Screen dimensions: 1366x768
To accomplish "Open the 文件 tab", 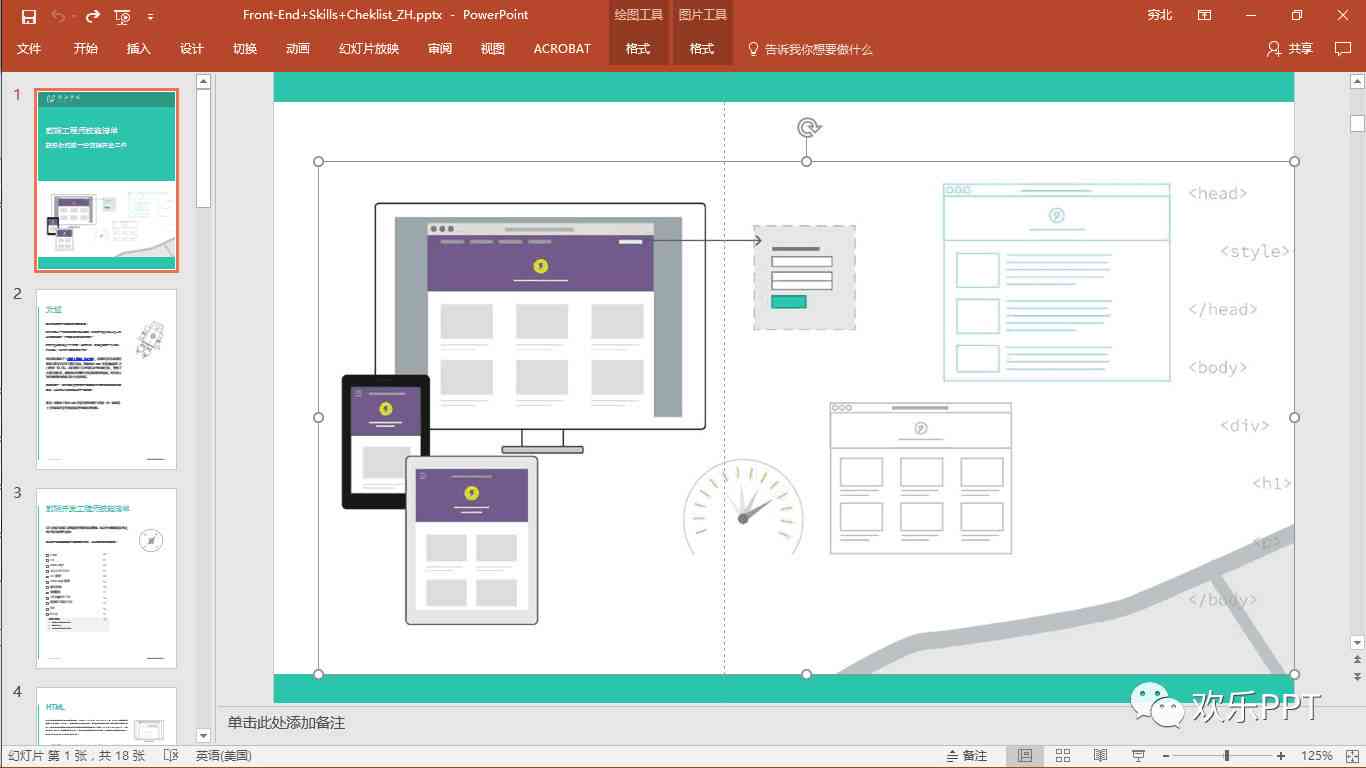I will [x=29, y=48].
